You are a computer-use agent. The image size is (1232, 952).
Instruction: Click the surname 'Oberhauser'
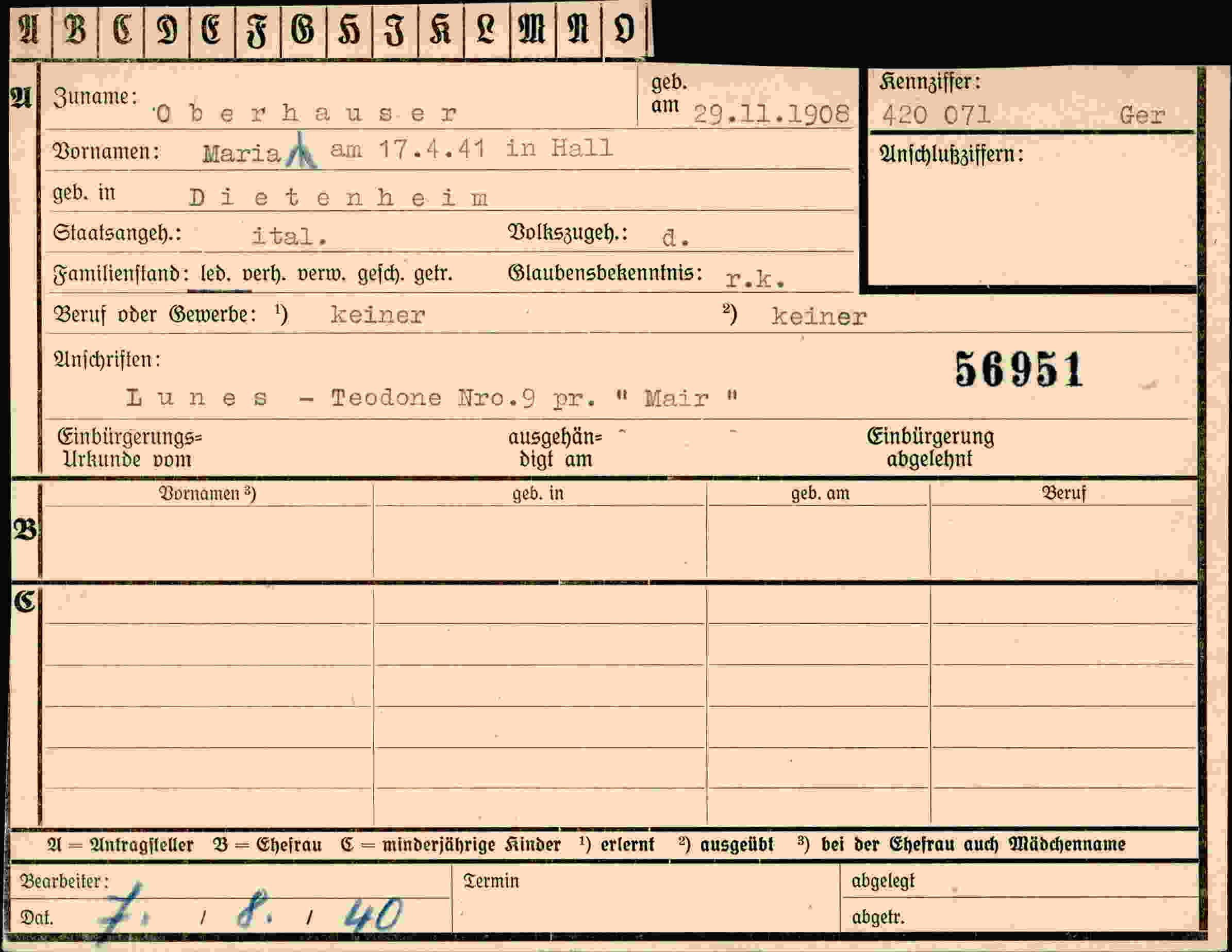(305, 114)
